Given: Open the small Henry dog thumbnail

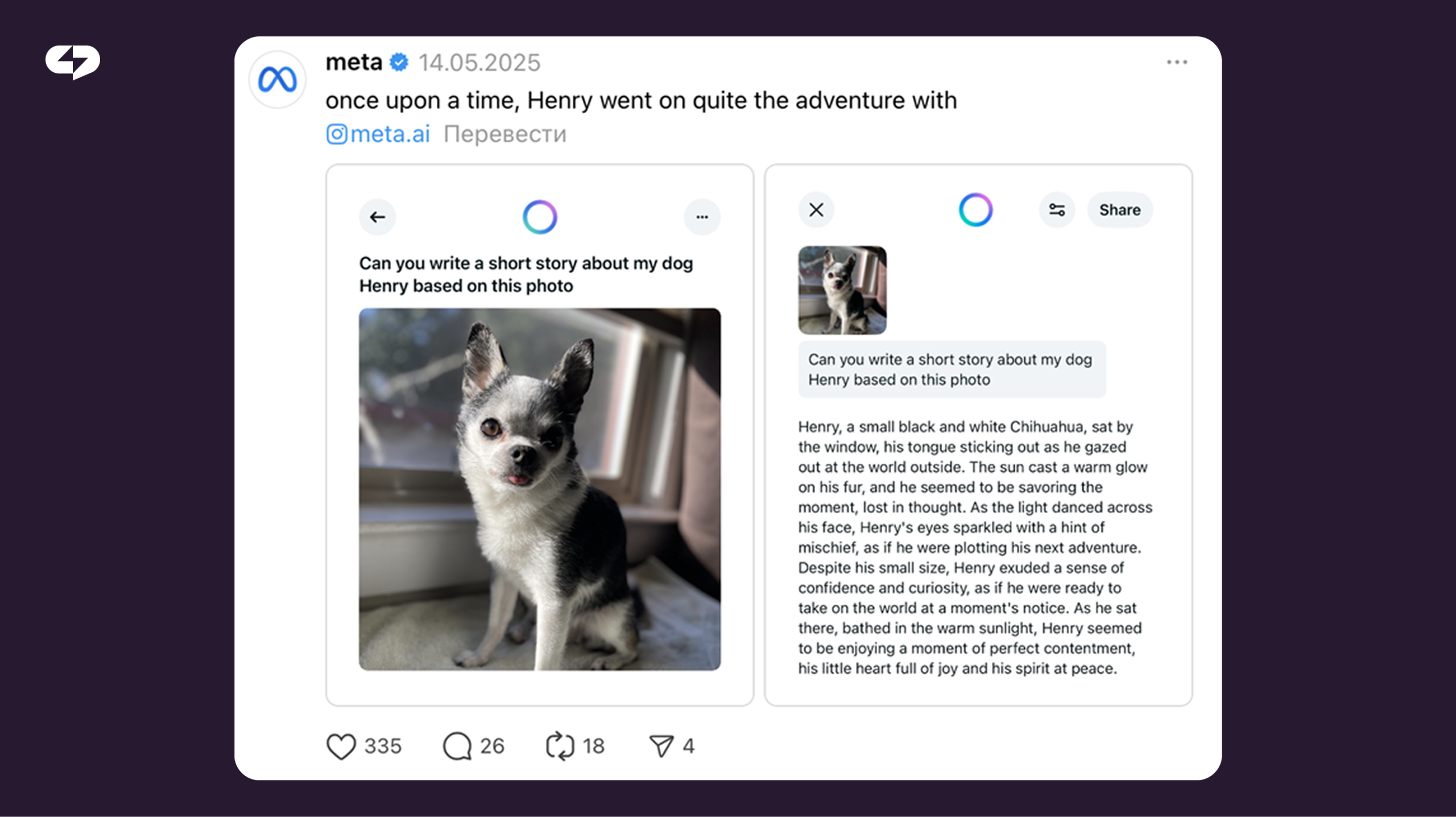Looking at the screenshot, I should tap(842, 290).
